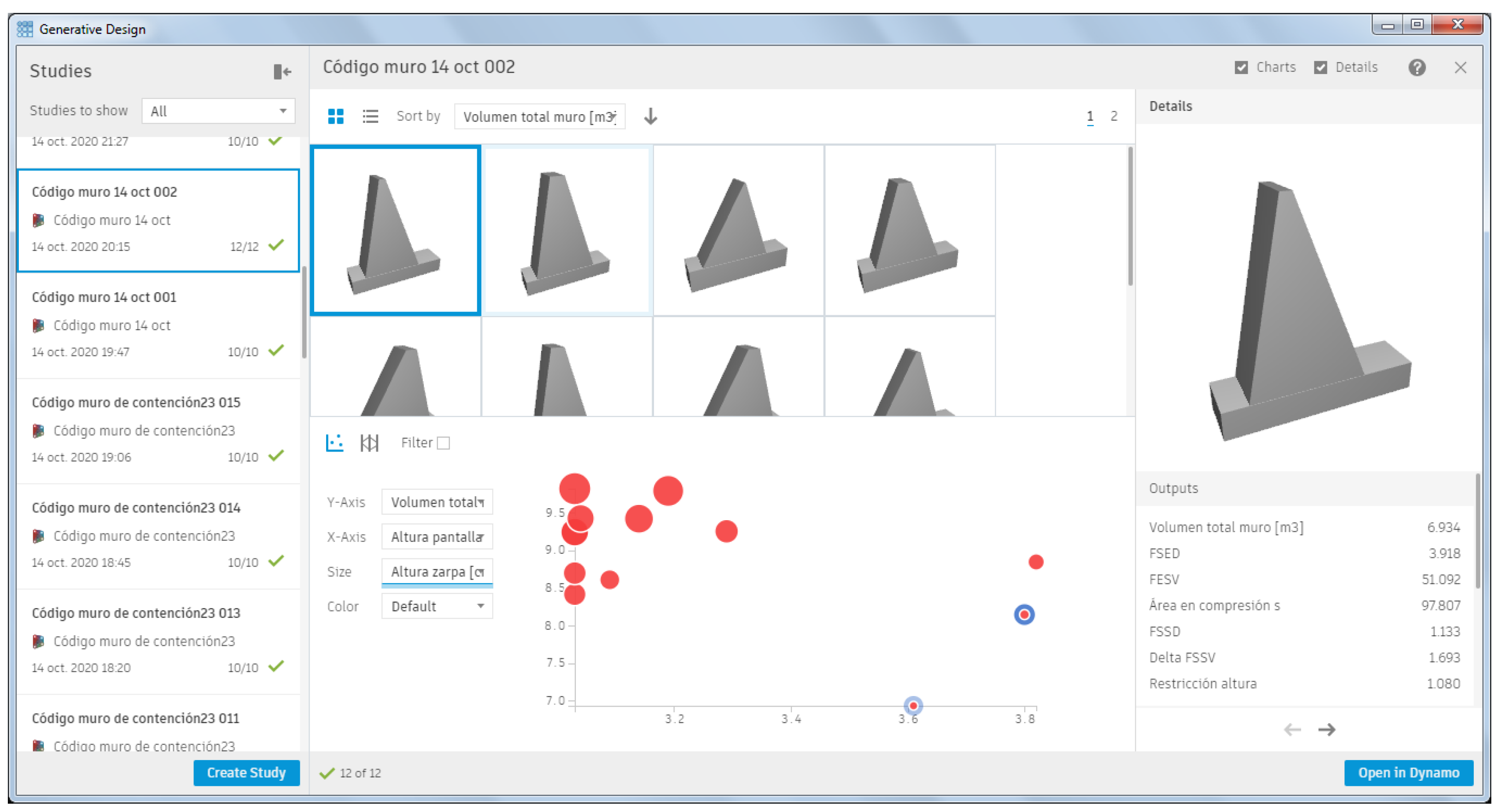Select the parallel coordinates chart icon
The height and width of the screenshot is (812, 1501).
[369, 443]
